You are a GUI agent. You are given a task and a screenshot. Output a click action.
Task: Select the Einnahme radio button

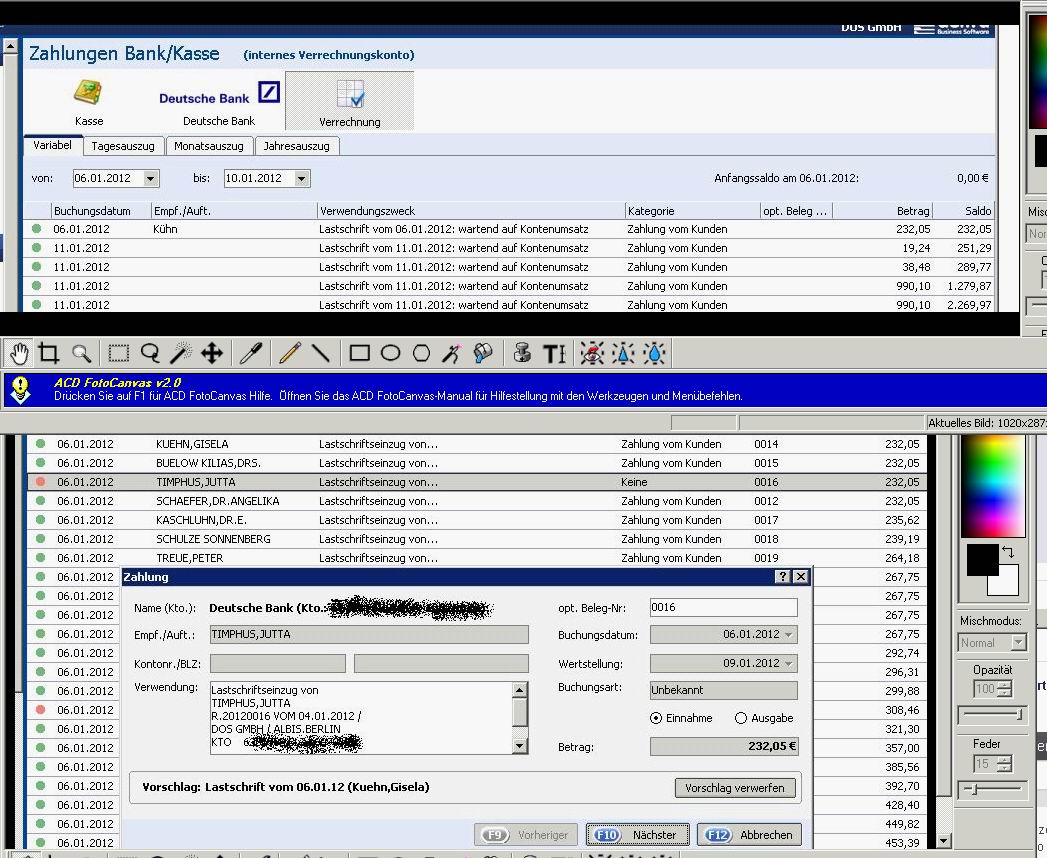(656, 718)
